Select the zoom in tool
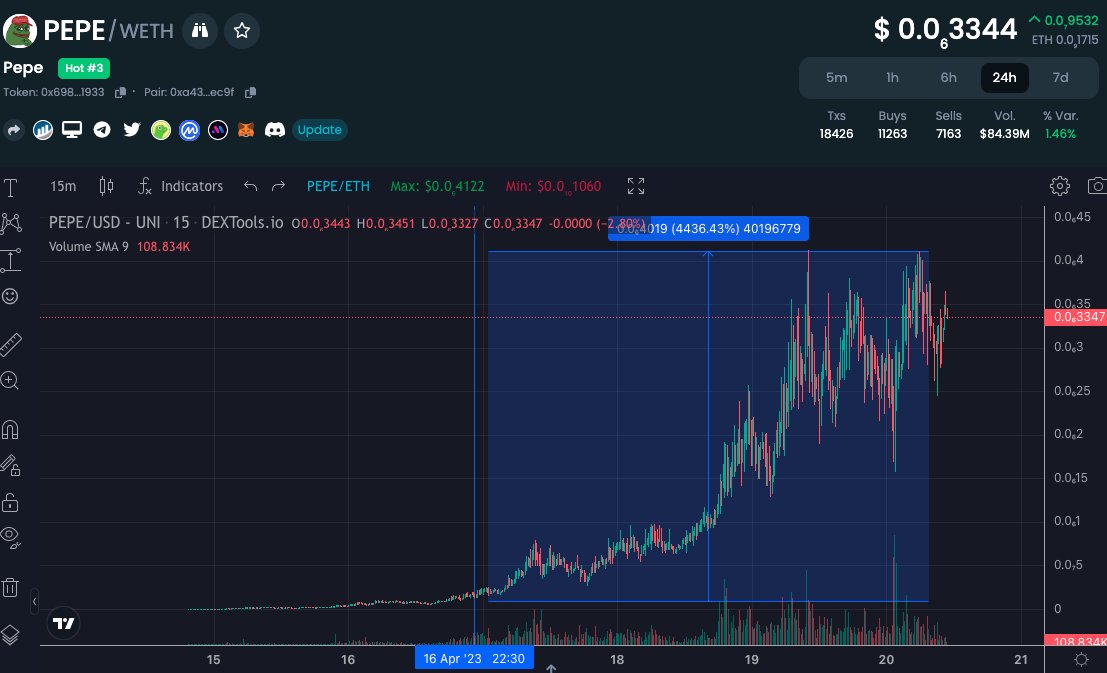Image resolution: width=1107 pixels, height=673 pixels. click(x=10, y=381)
